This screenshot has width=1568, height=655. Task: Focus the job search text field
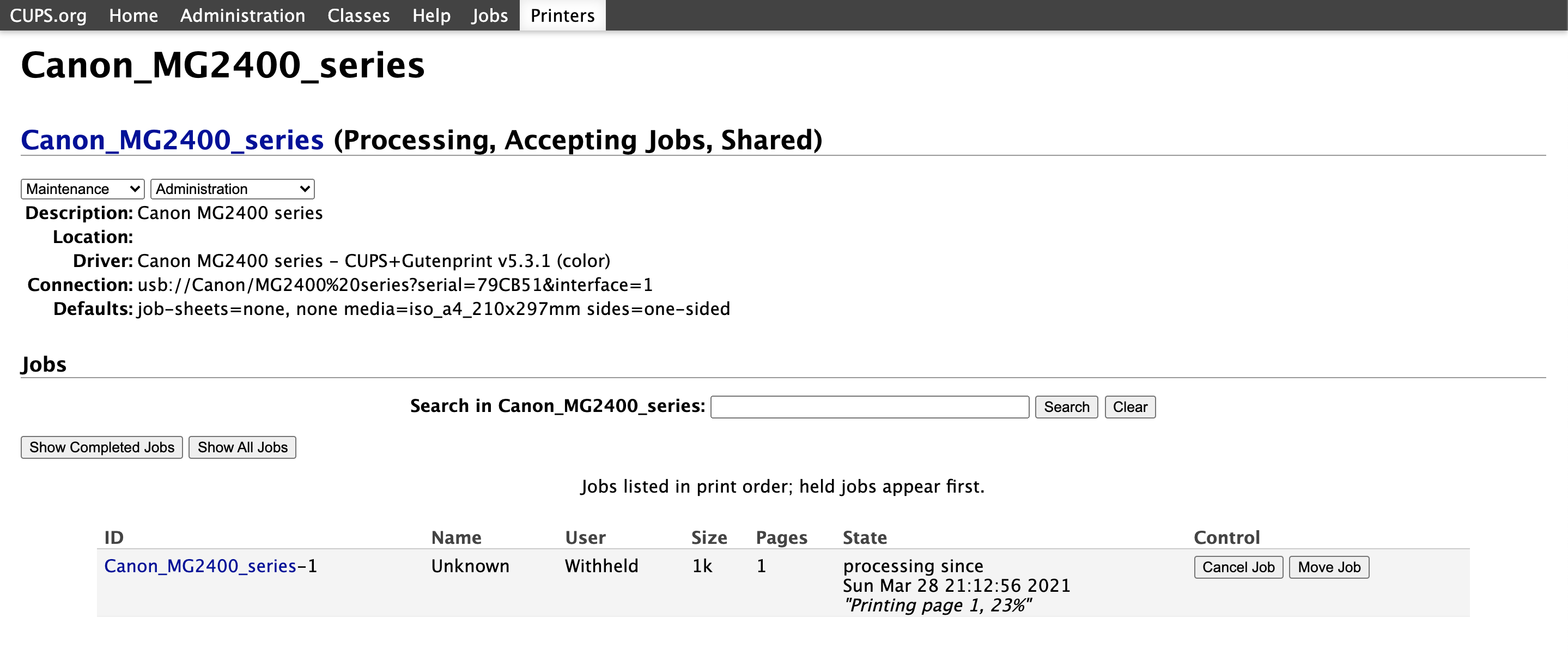[x=869, y=407]
